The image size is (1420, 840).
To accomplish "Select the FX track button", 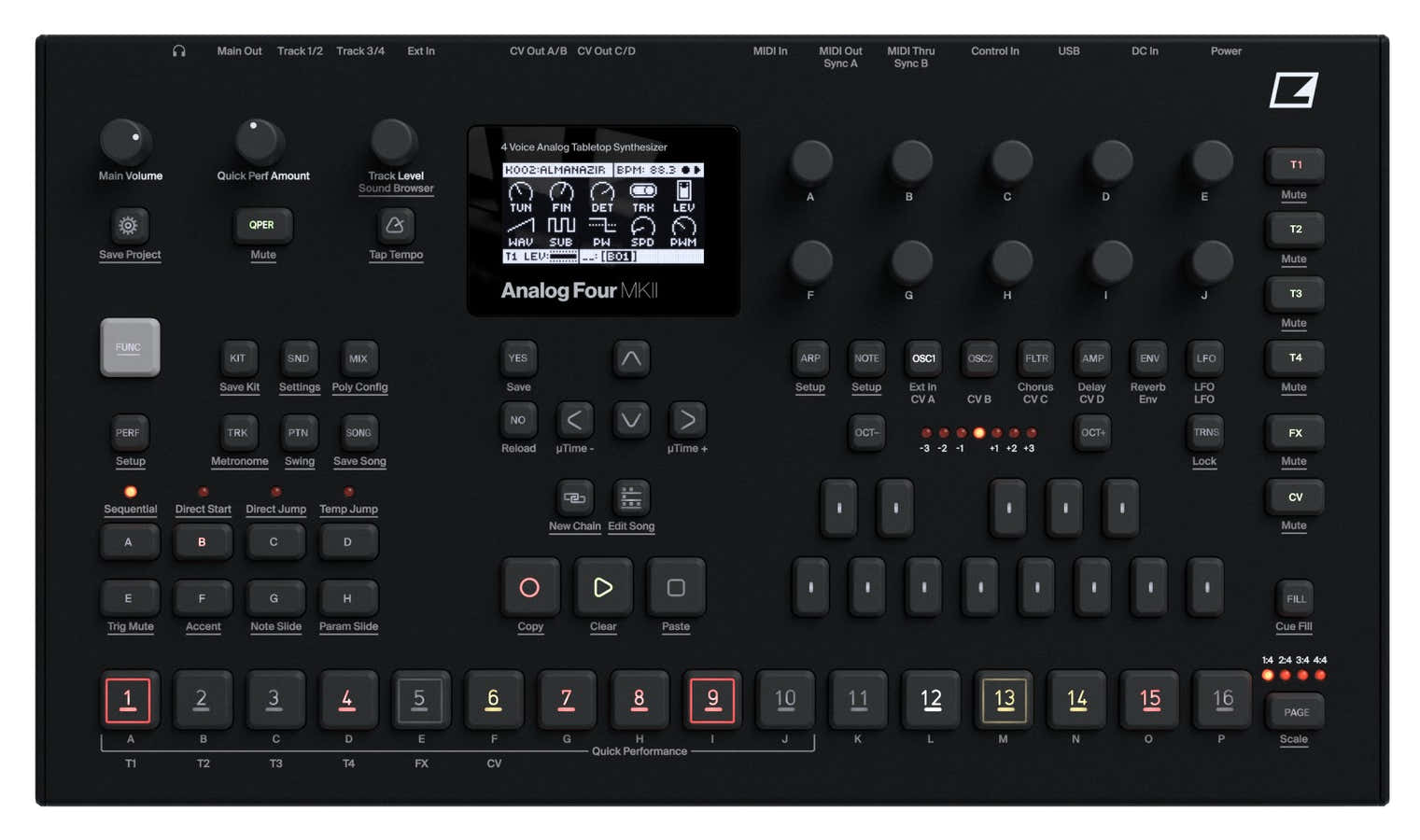I will (x=1295, y=433).
